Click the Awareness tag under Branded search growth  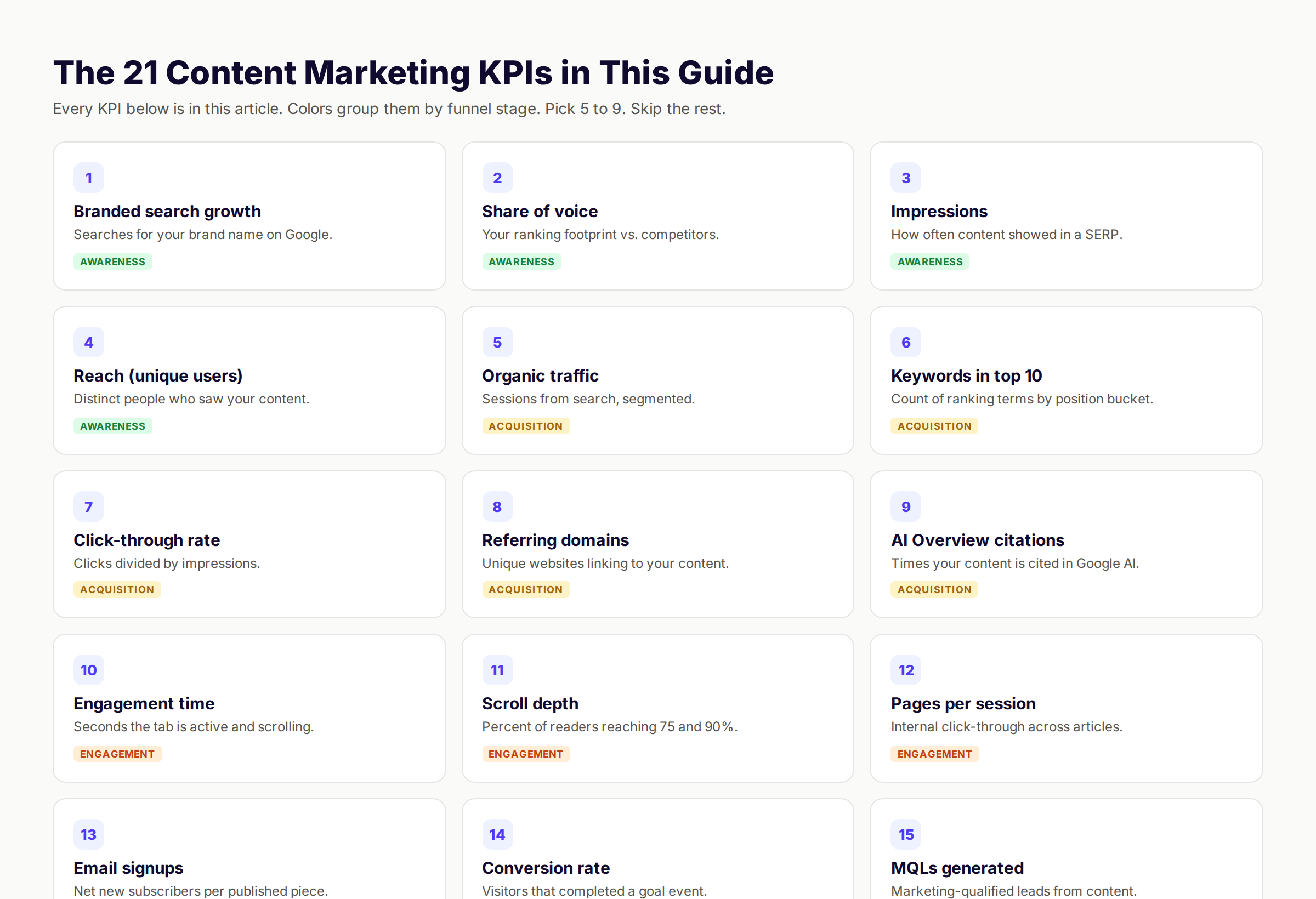[x=113, y=261]
